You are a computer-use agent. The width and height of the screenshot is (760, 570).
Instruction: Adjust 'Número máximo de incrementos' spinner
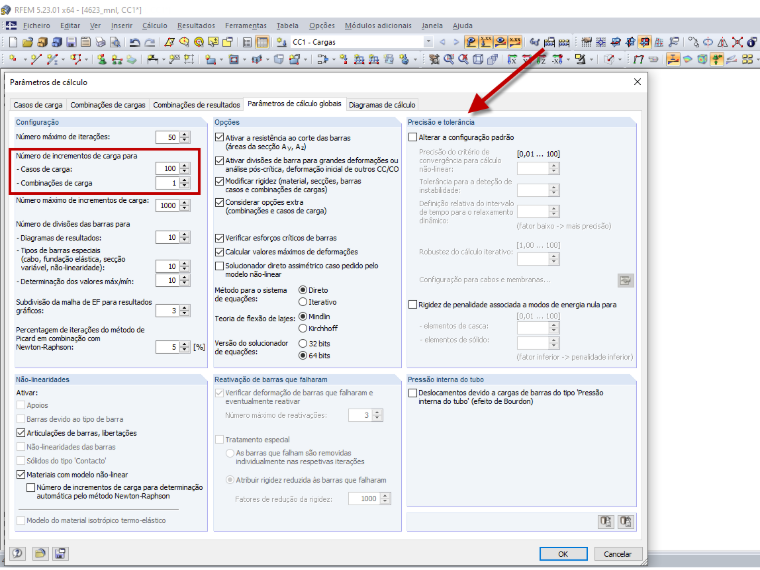pos(185,206)
